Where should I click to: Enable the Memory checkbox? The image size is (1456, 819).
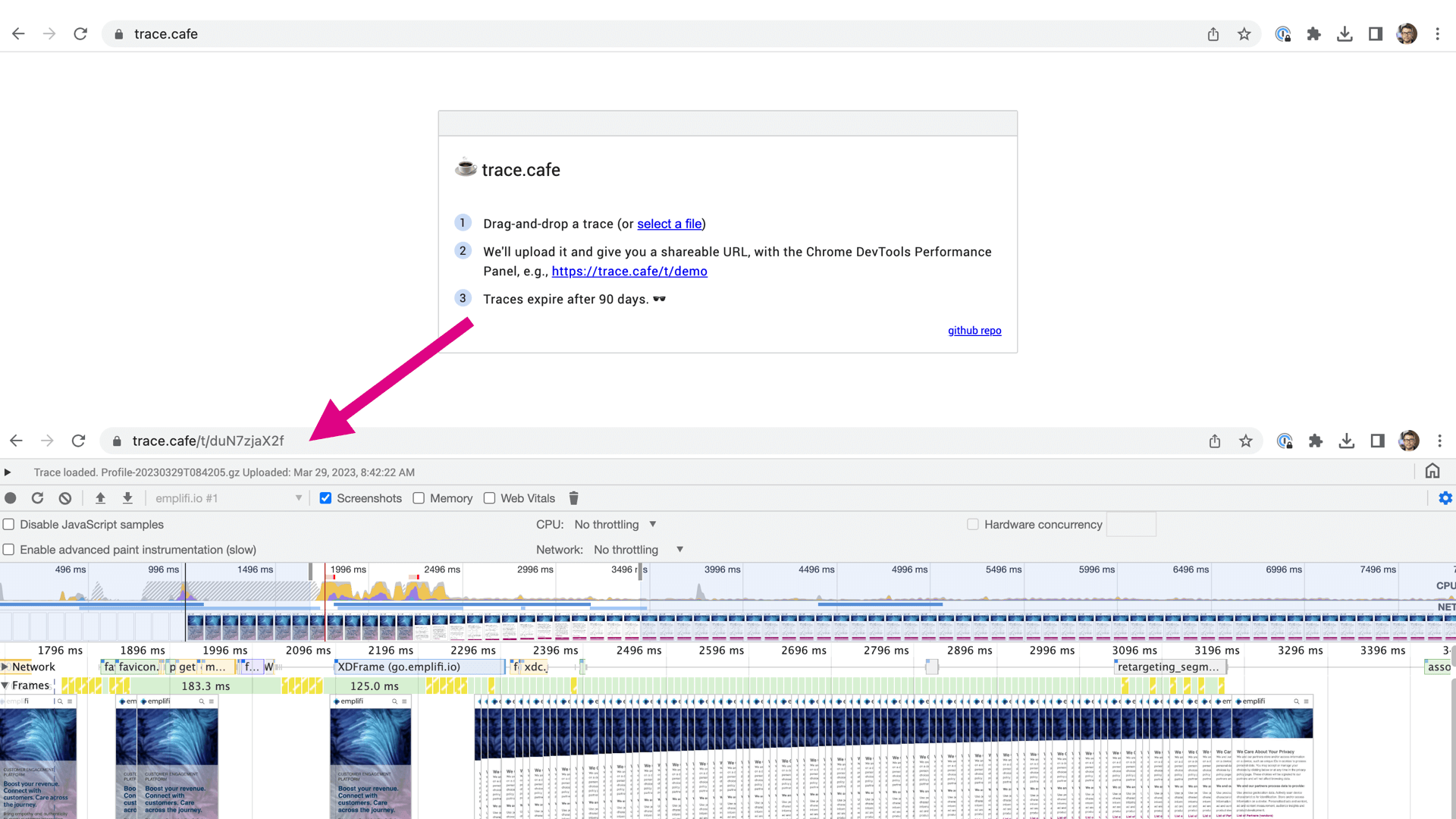(x=418, y=498)
